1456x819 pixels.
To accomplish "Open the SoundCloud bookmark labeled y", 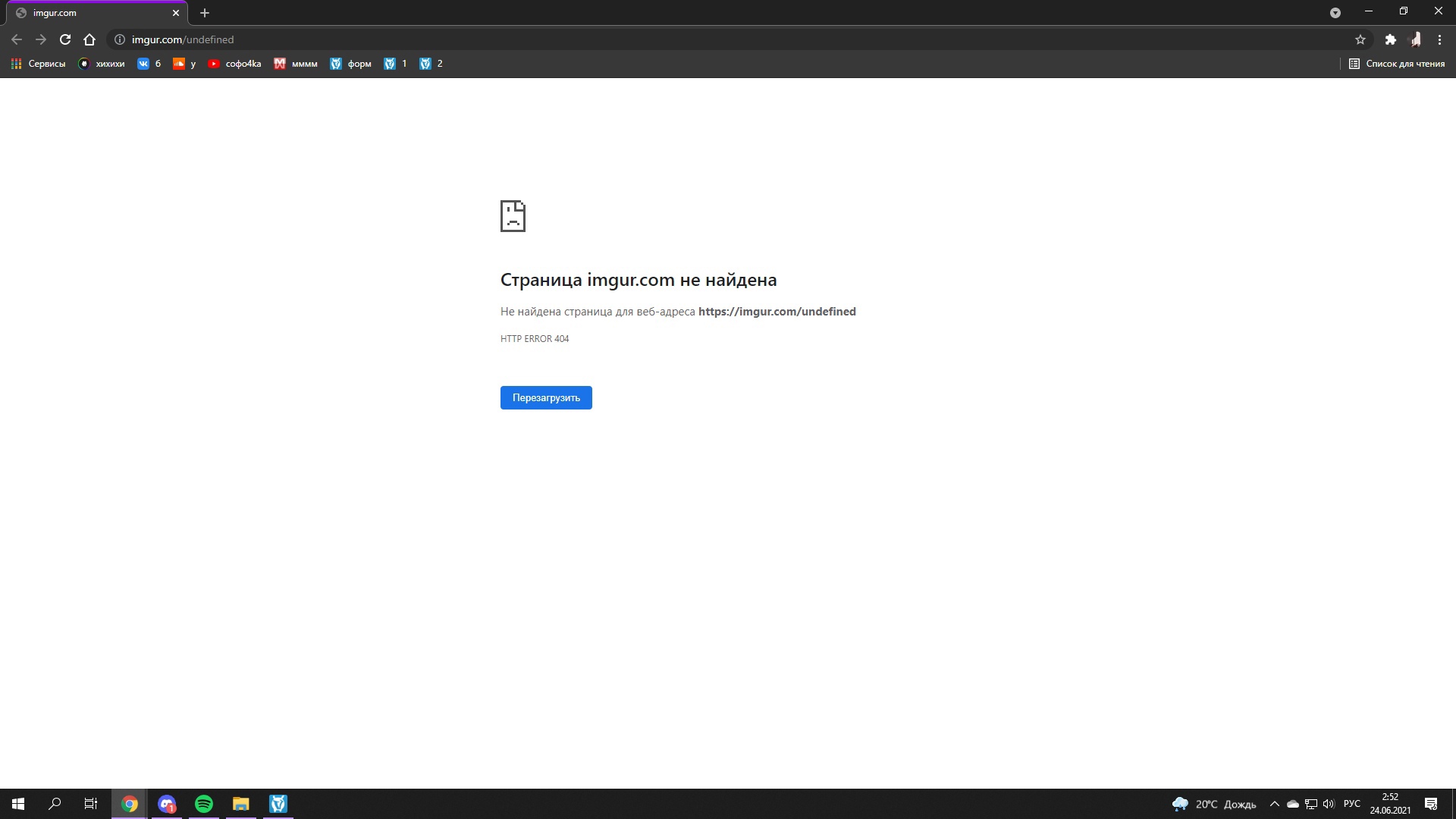I will 184,64.
